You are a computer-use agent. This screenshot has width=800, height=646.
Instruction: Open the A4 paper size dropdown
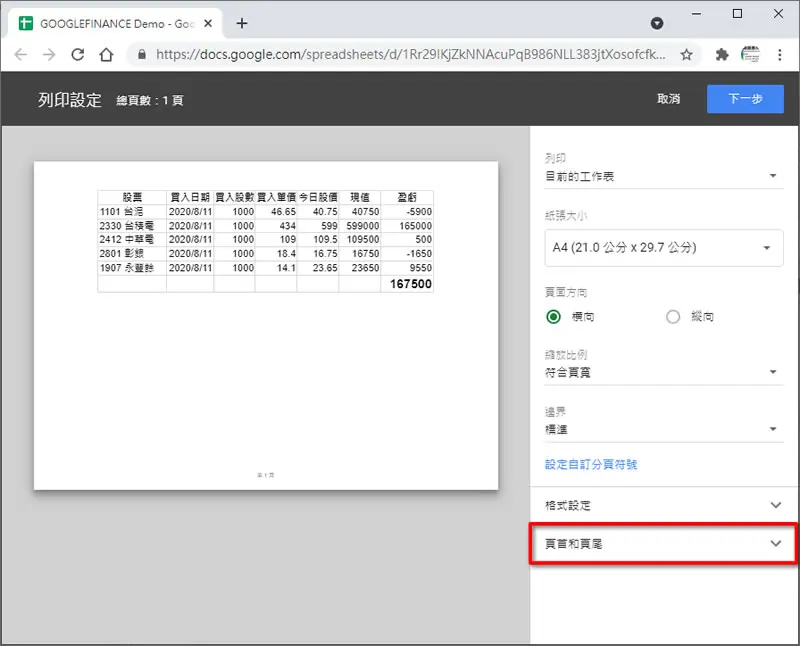[664, 248]
